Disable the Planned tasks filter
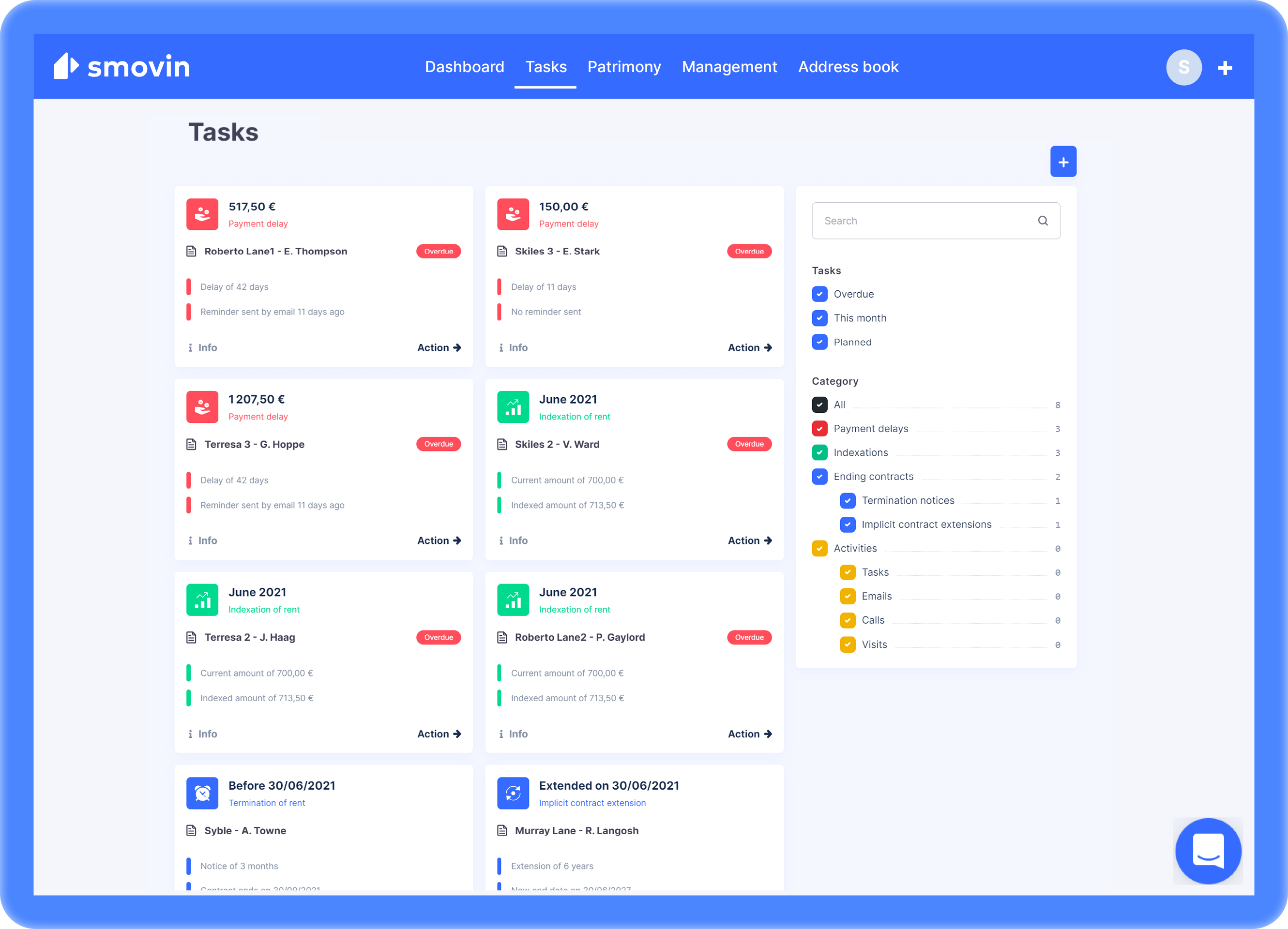The width and height of the screenshot is (1288, 929). [x=819, y=342]
